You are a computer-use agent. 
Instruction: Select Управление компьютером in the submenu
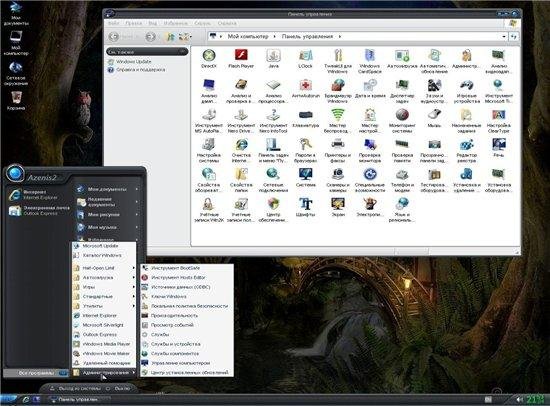coord(187,363)
